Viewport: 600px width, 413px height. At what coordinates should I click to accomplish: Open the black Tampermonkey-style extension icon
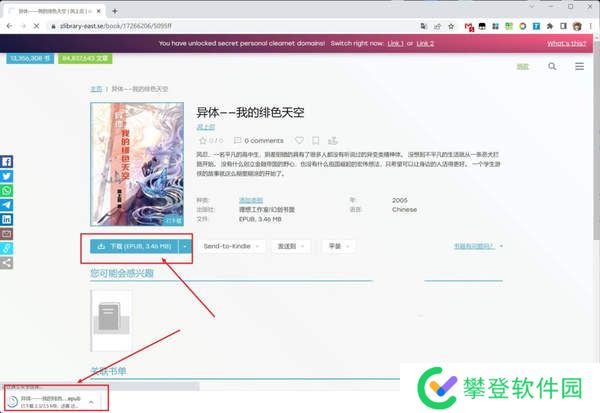click(482, 26)
